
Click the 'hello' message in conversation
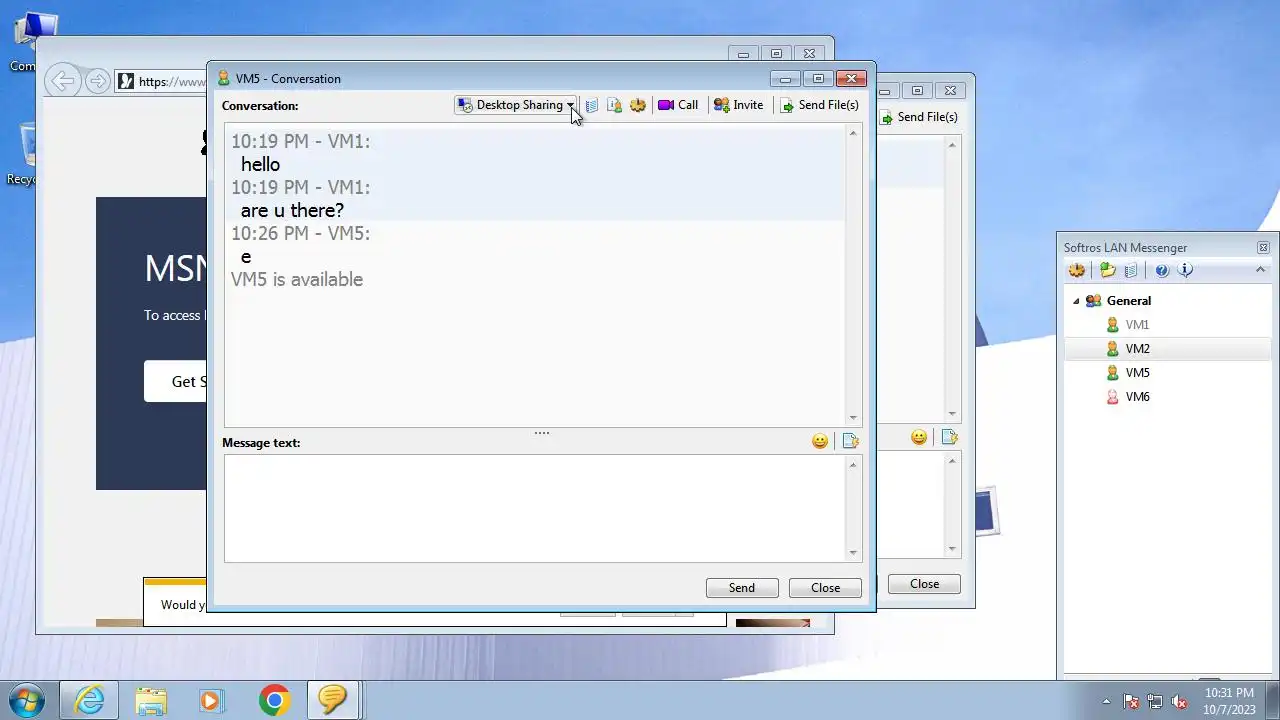(260, 164)
